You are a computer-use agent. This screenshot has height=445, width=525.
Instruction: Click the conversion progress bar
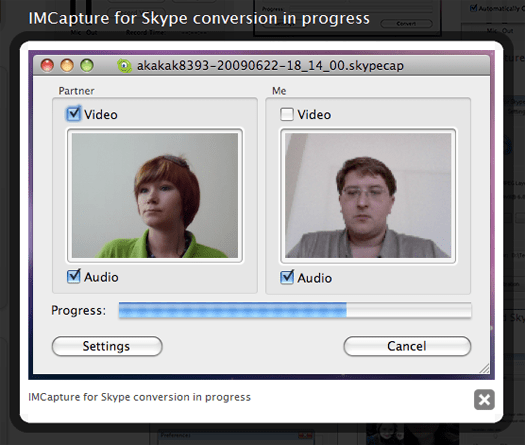click(295, 310)
